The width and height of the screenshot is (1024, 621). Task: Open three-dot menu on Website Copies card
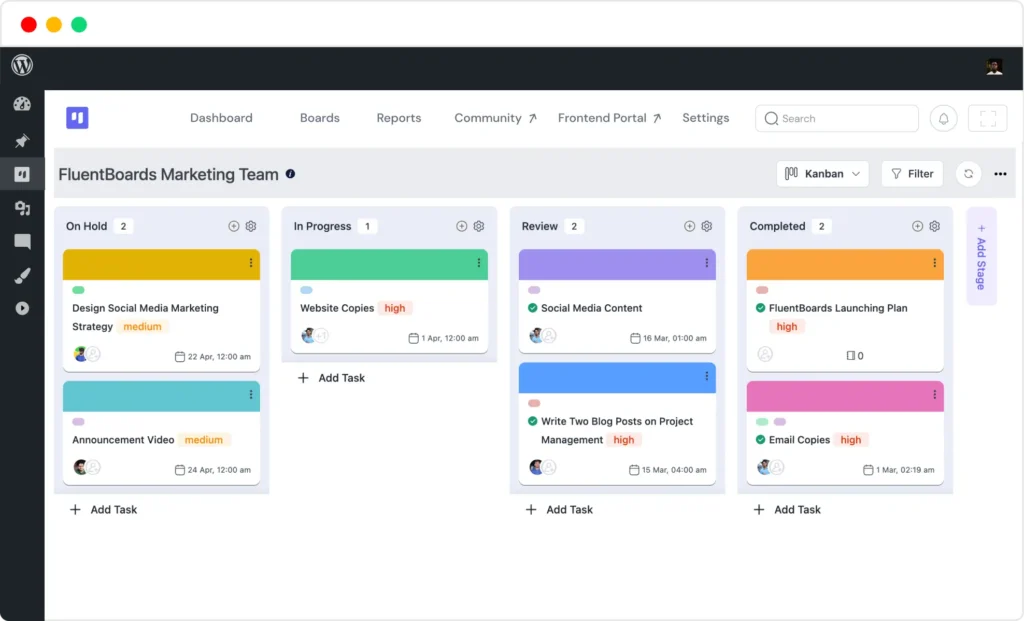[x=479, y=263]
